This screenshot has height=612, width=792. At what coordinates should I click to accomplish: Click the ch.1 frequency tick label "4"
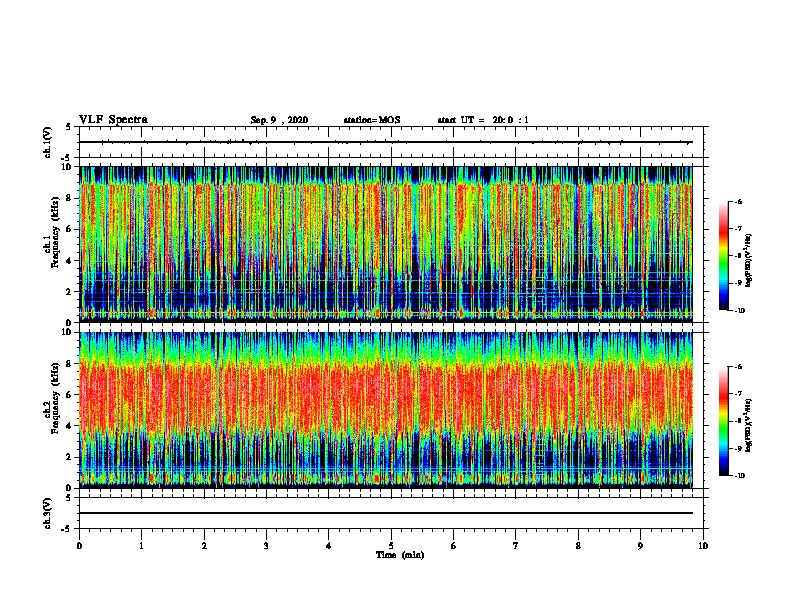69,261
